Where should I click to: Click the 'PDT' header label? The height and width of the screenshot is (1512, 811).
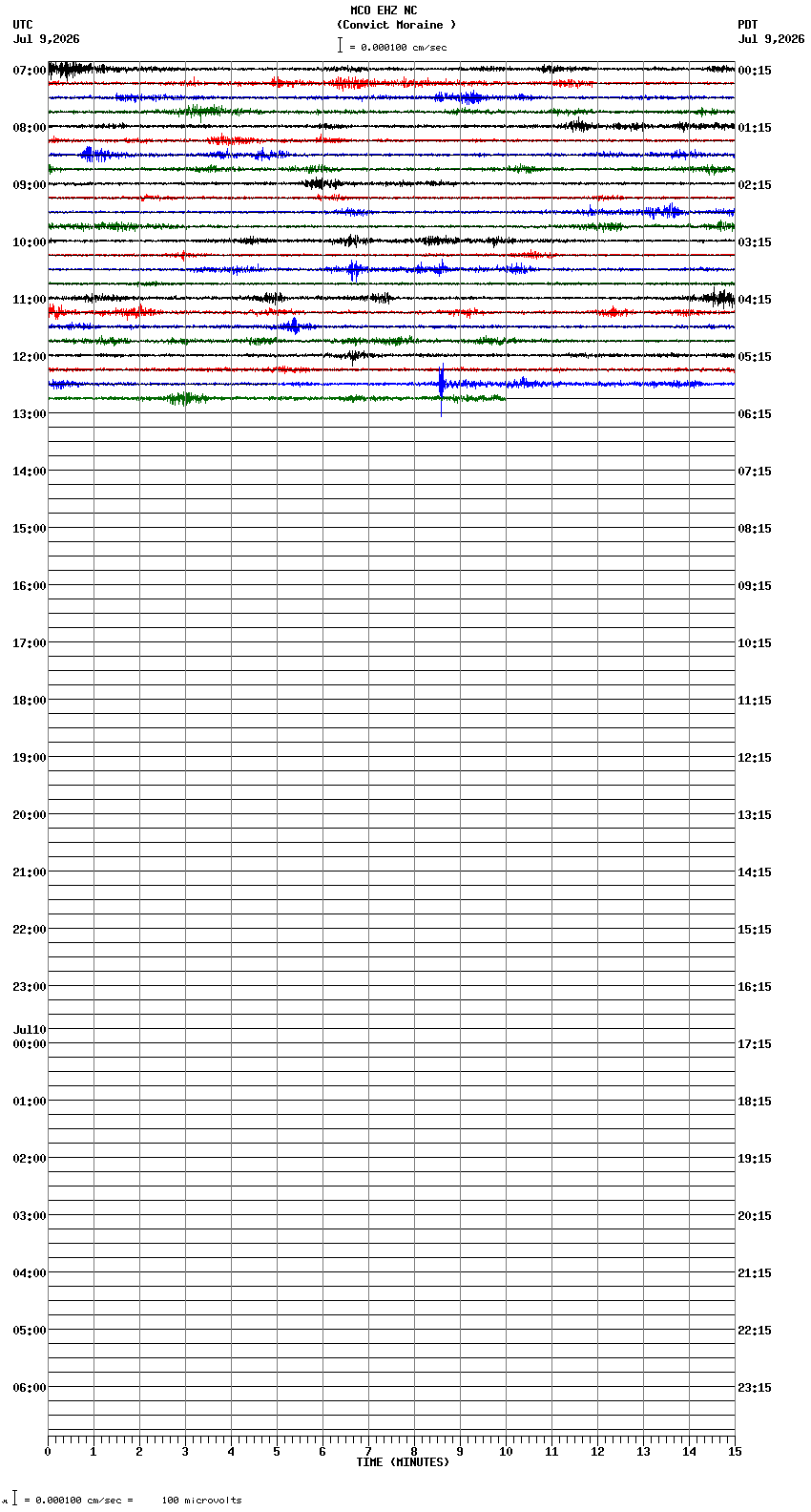(748, 25)
